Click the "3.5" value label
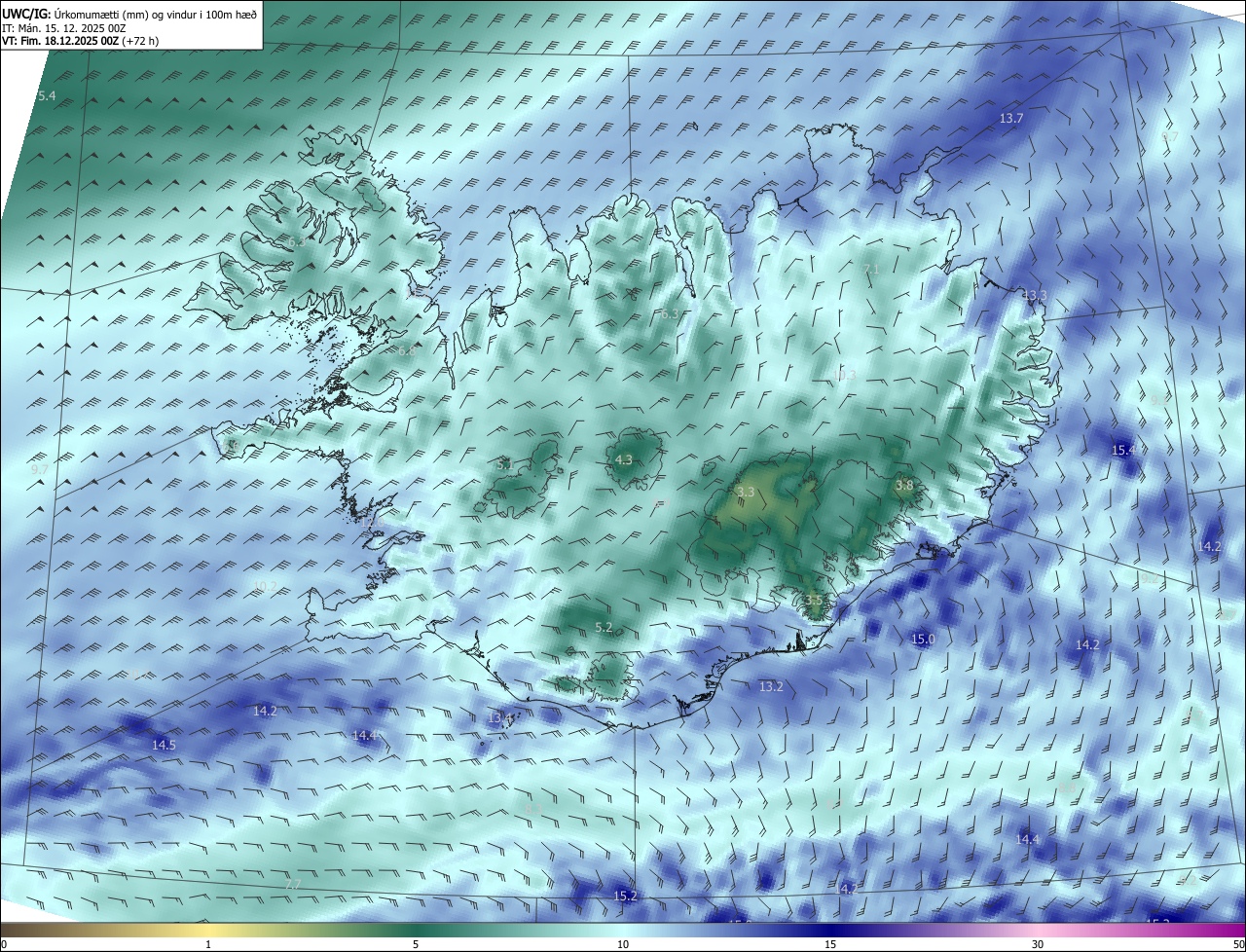 click(x=814, y=599)
